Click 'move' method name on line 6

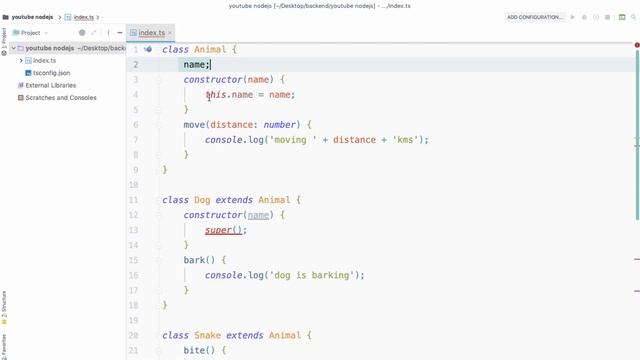click(194, 124)
